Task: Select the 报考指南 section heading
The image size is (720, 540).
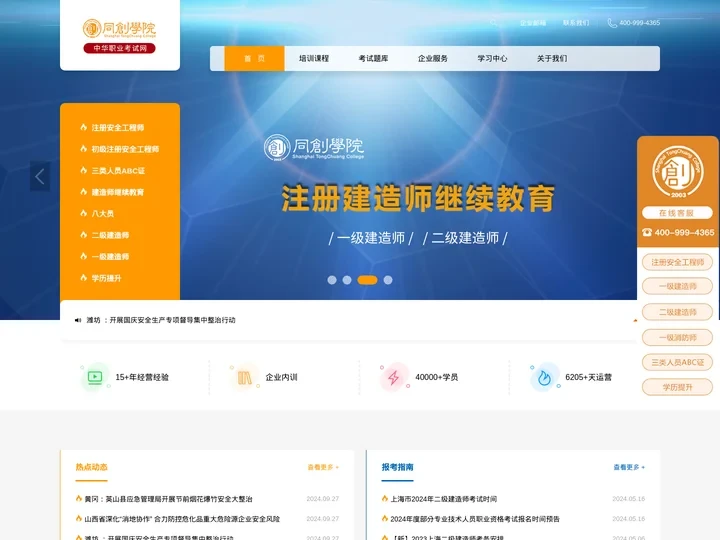Action: point(397,467)
